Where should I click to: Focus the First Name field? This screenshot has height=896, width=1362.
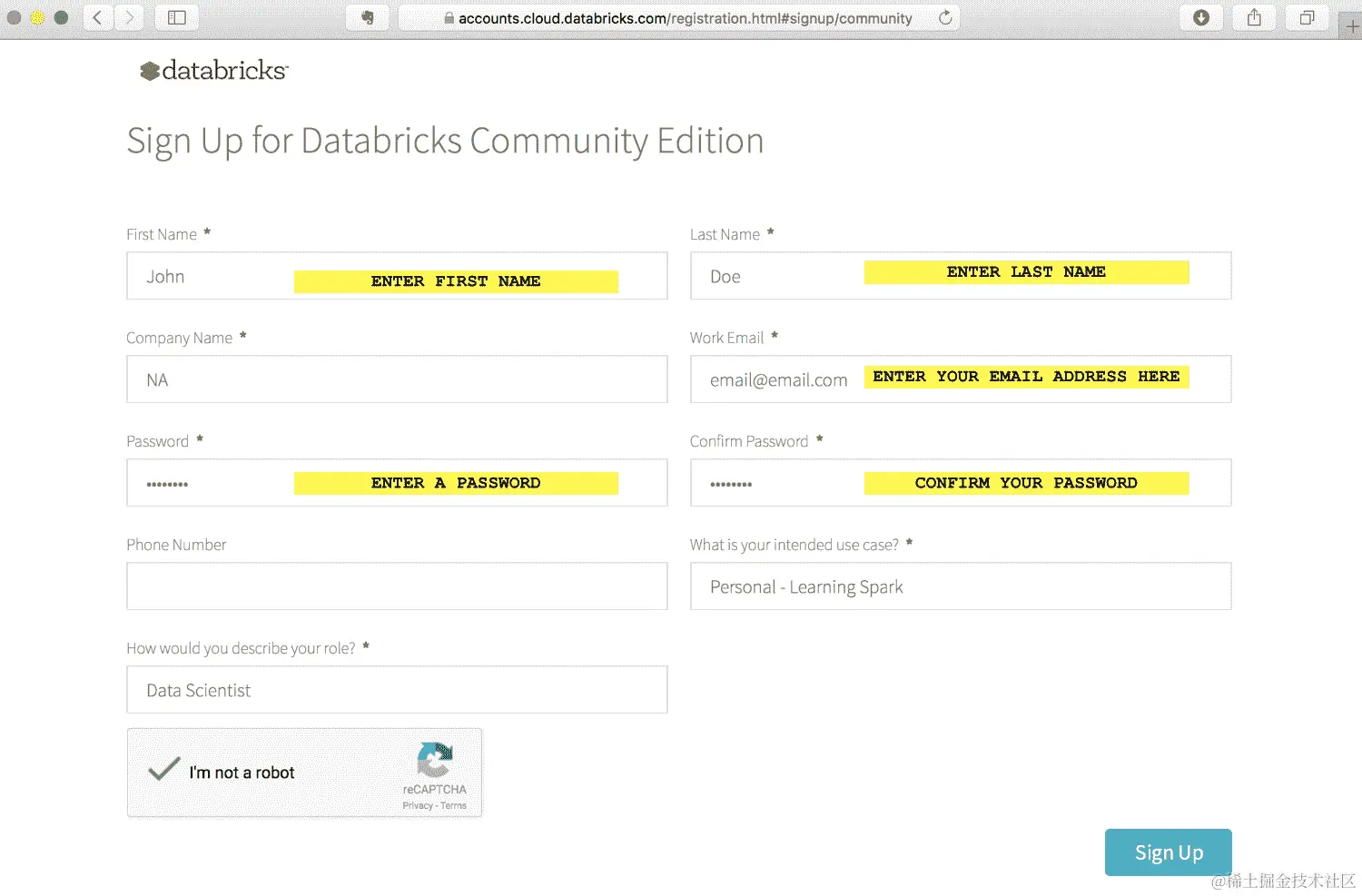(x=397, y=276)
